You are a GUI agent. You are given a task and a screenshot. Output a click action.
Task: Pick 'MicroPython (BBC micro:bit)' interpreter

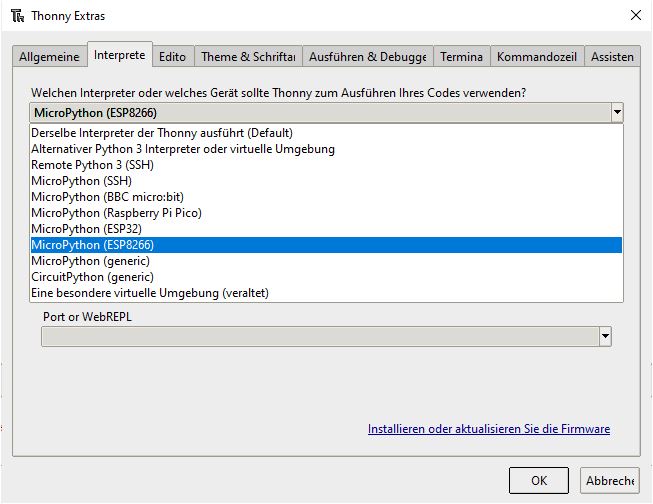tap(326, 197)
